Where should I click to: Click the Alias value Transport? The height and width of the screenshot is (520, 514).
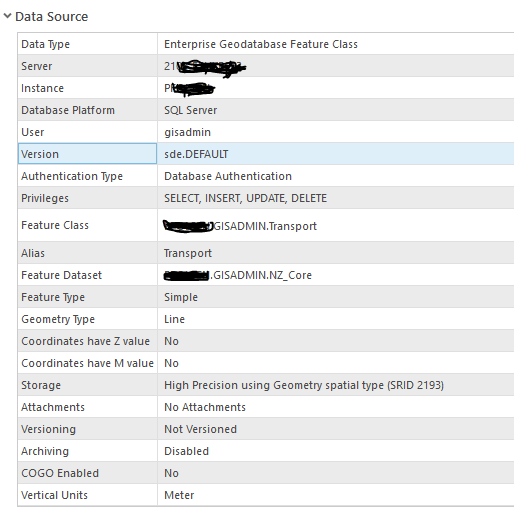(188, 253)
